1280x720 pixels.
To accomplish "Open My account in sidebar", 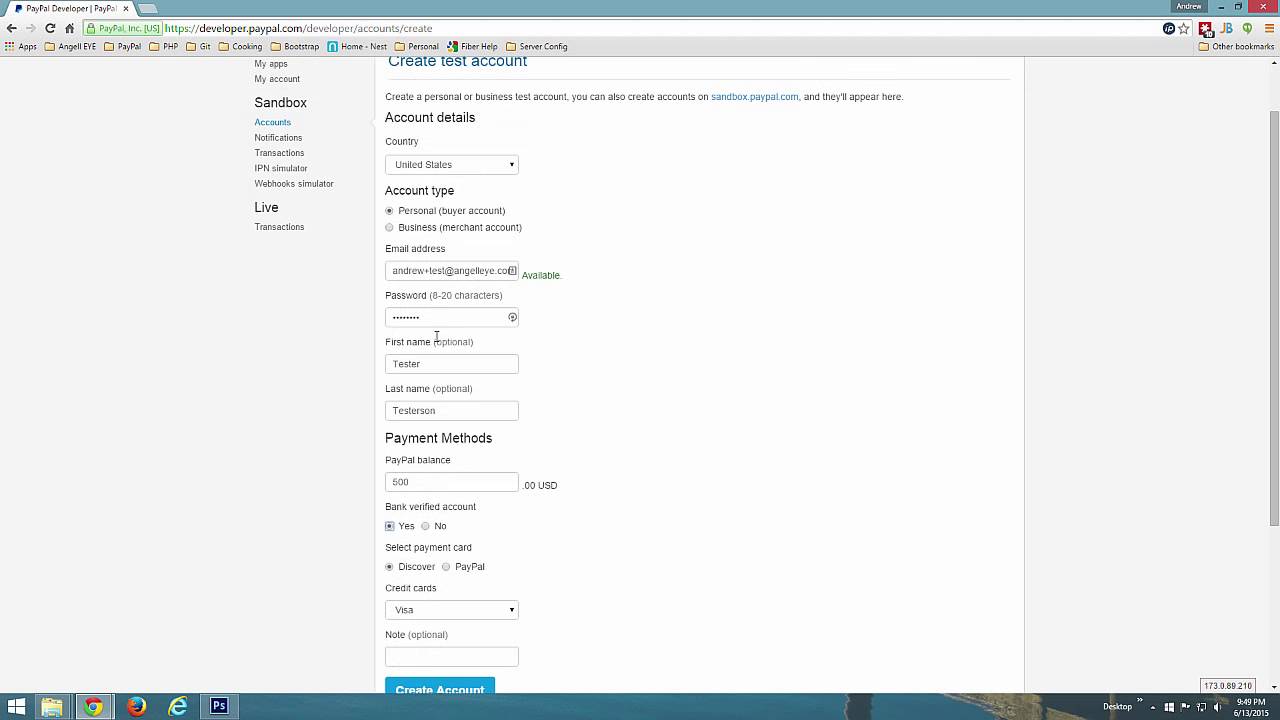I will (x=277, y=79).
